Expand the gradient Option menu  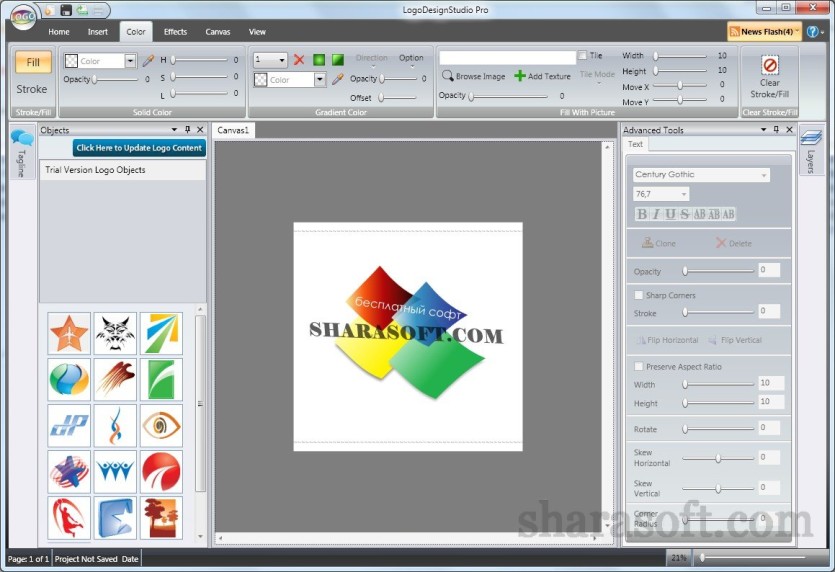(411, 61)
